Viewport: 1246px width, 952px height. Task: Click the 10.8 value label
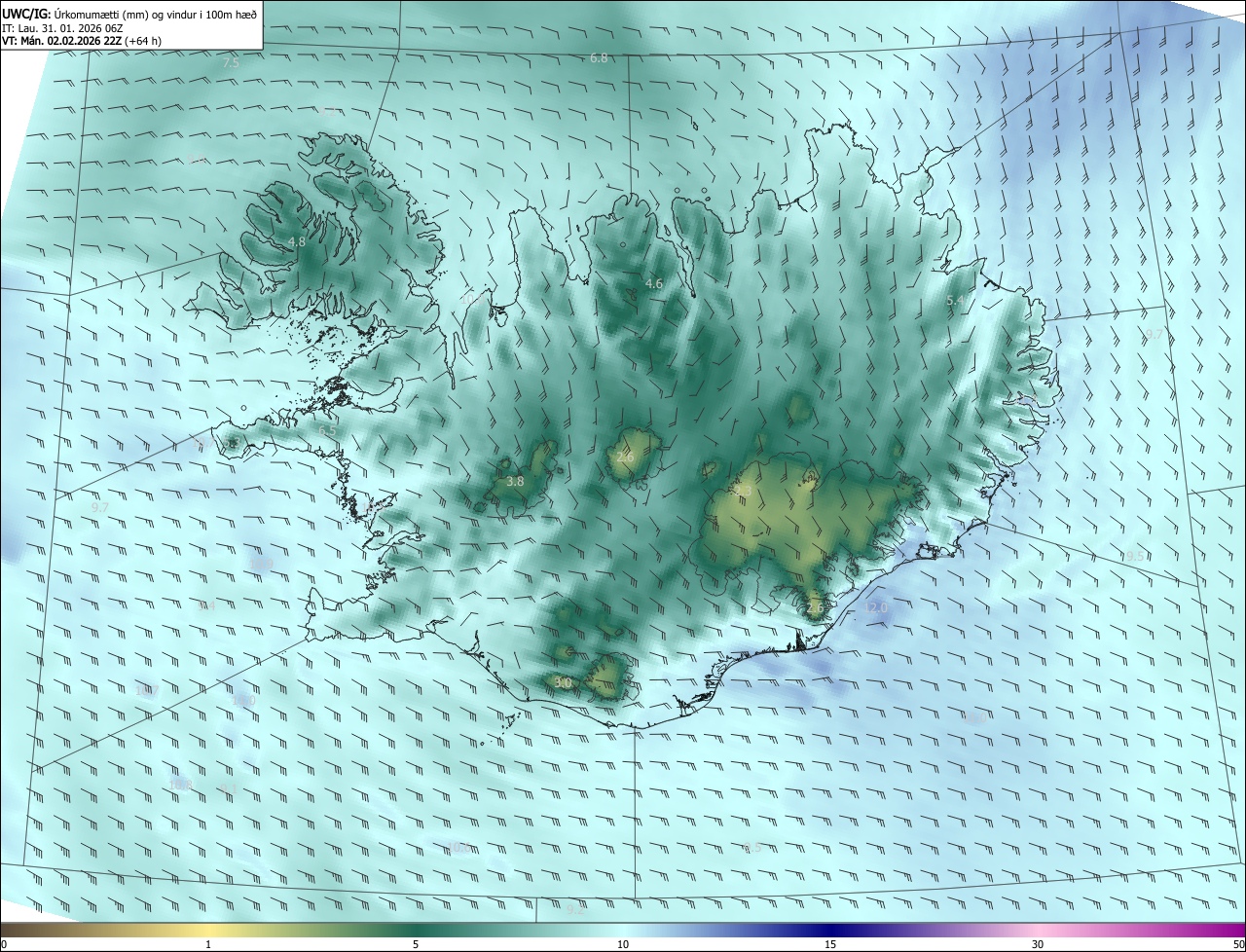coord(181,785)
